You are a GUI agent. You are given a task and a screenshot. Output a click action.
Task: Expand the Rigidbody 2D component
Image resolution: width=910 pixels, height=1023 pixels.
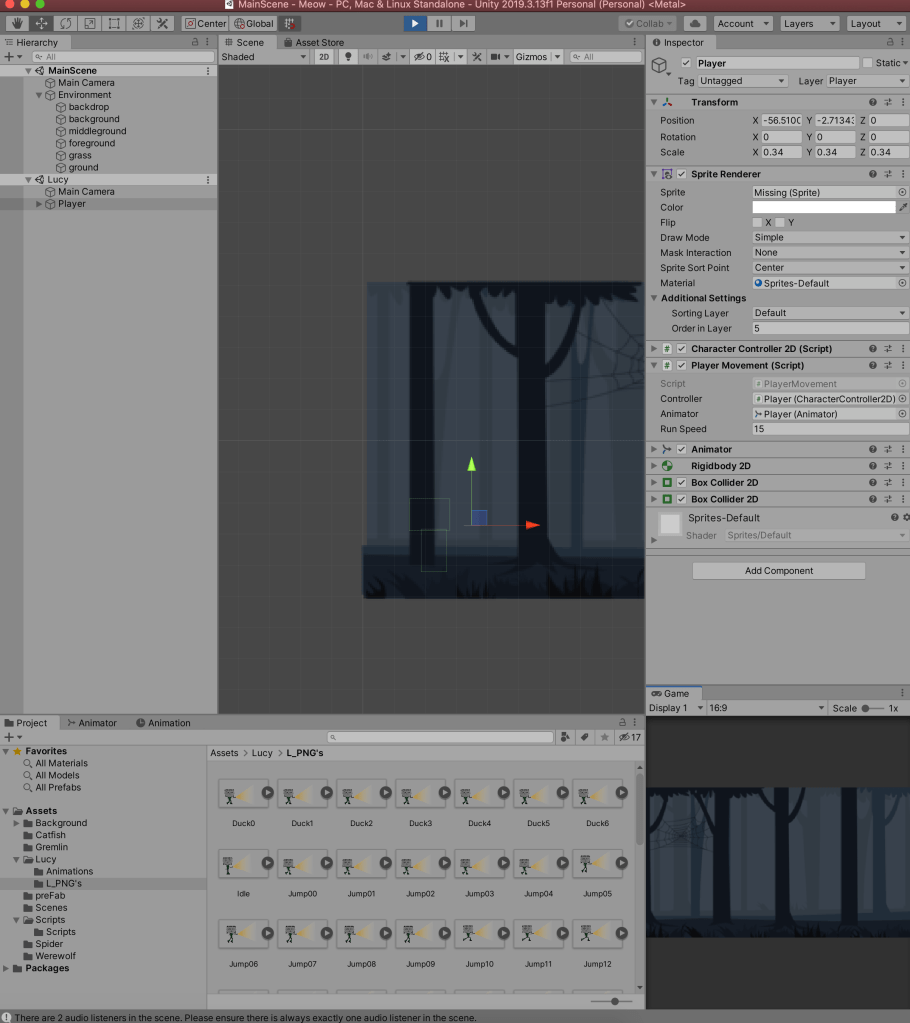pos(654,466)
